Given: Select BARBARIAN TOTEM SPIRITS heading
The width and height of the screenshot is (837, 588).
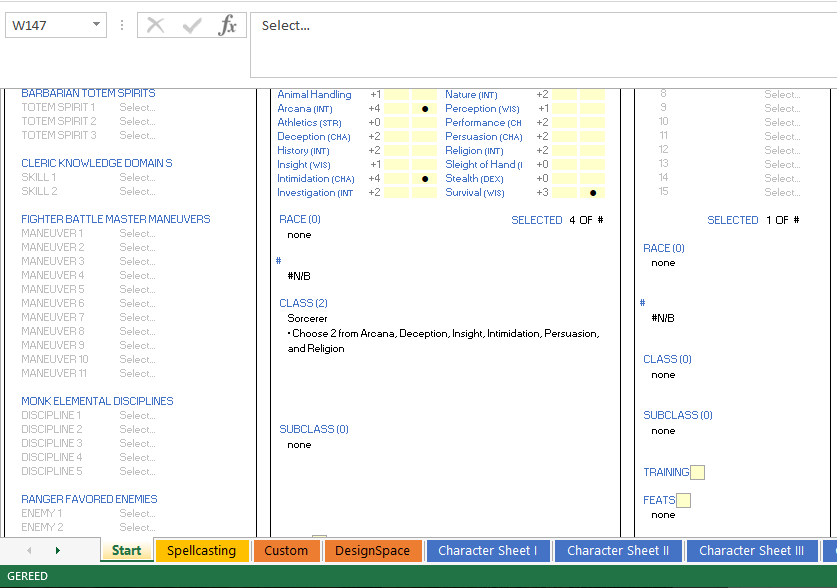Looking at the screenshot, I should point(88,93).
